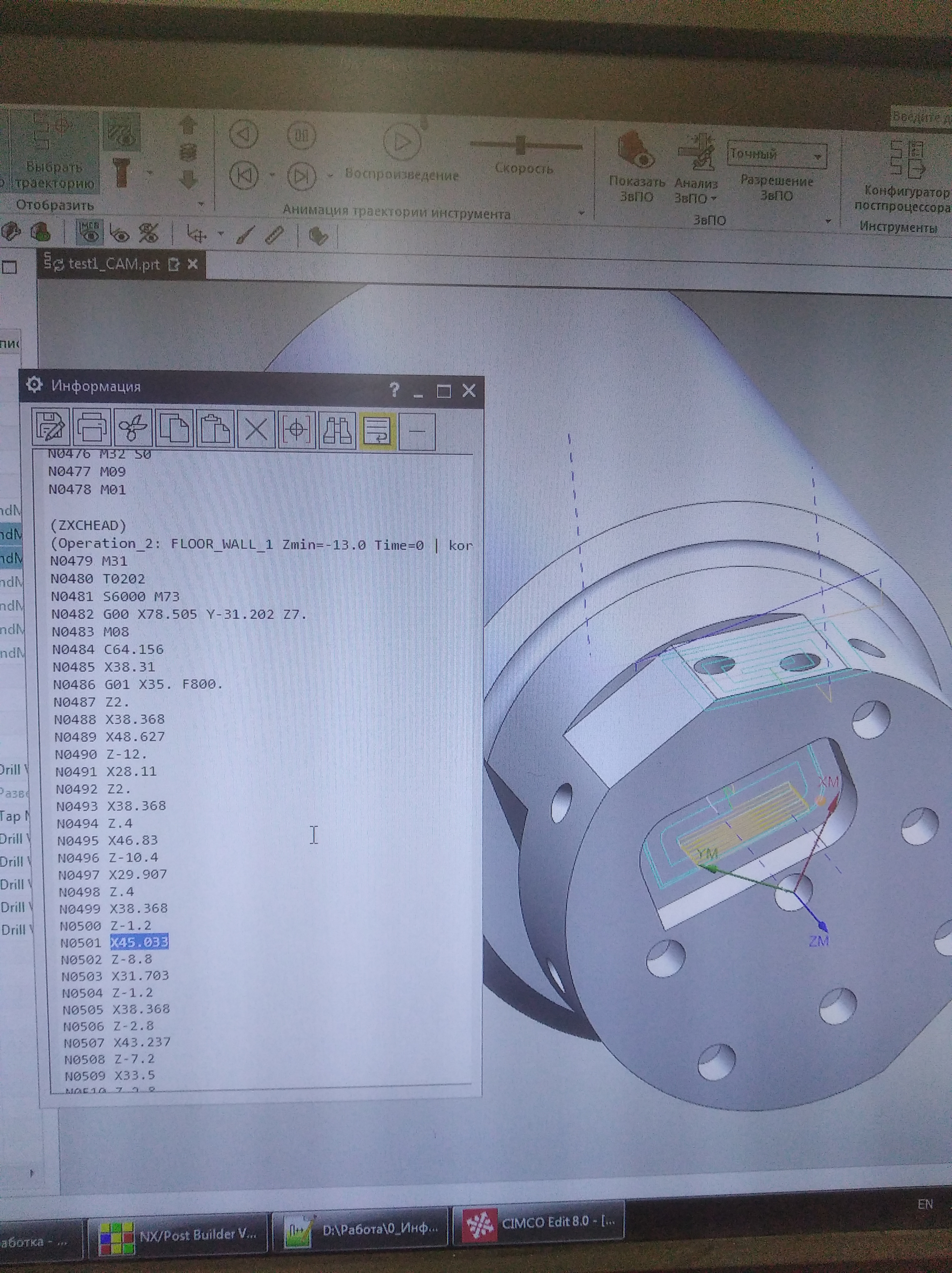The width and height of the screenshot is (952, 1273).
Task: Click the Copy icon in Информация toolbar
Action: point(174,428)
